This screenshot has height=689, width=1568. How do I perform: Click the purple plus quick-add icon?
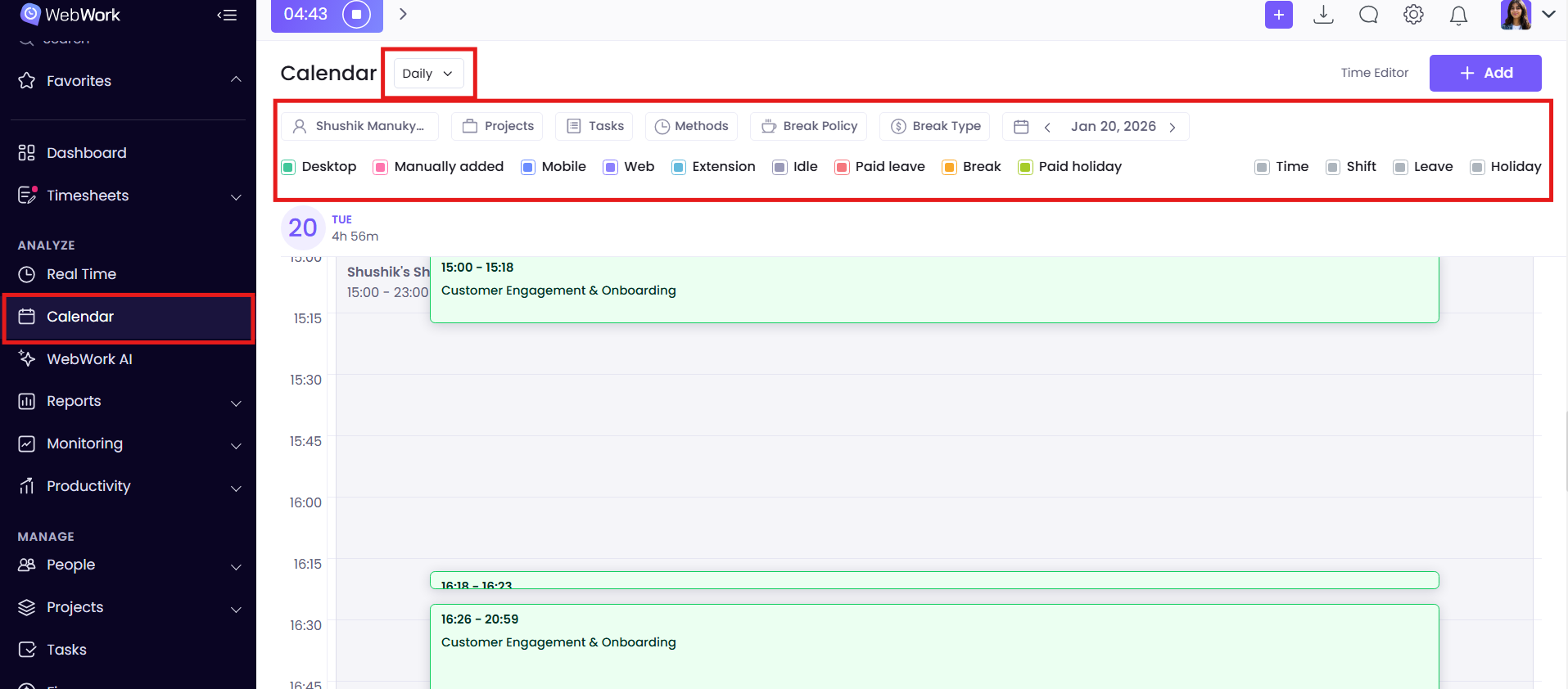point(1278,15)
